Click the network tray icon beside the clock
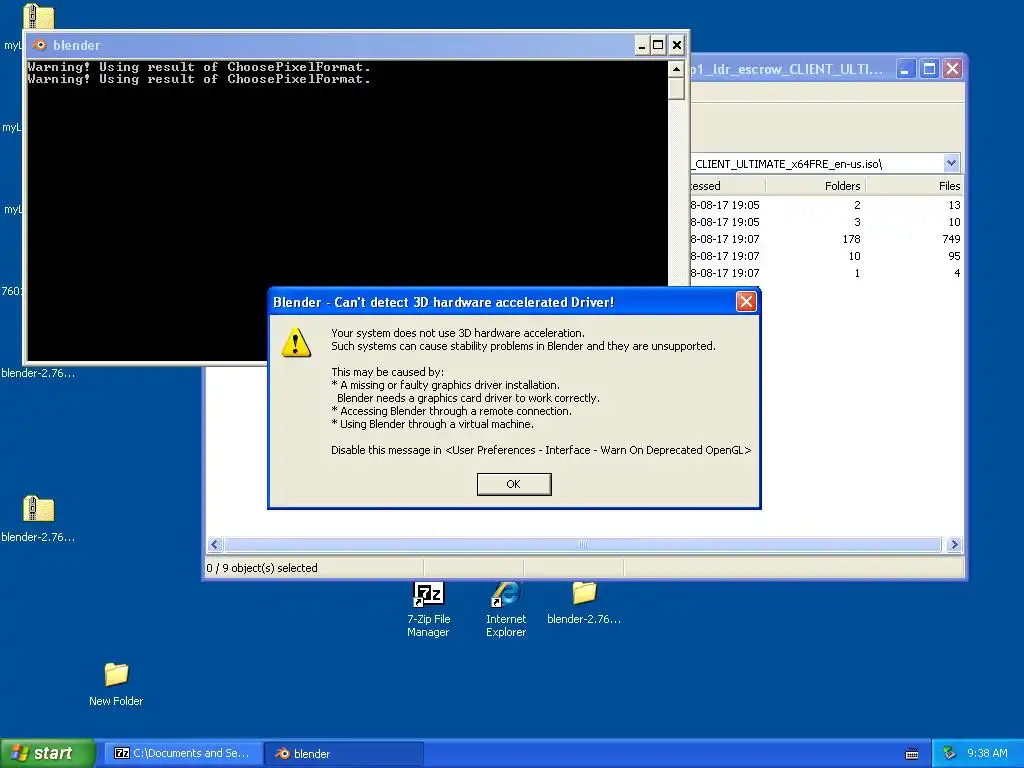The image size is (1024, 768). (949, 753)
